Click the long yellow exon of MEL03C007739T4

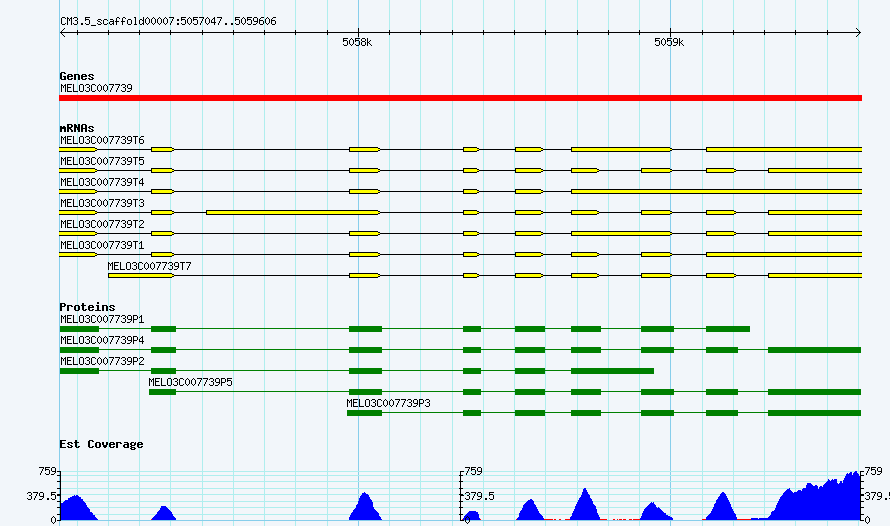pyautogui.click(x=716, y=191)
